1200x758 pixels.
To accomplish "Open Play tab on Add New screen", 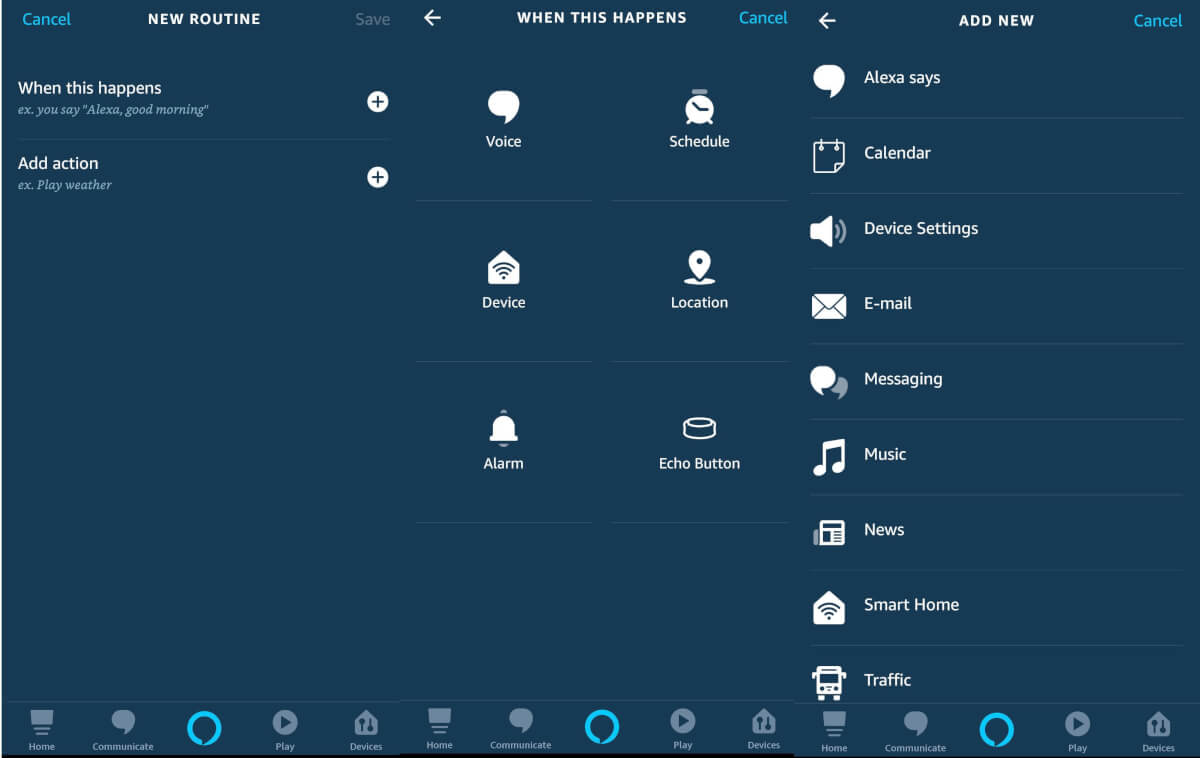I will [1077, 730].
